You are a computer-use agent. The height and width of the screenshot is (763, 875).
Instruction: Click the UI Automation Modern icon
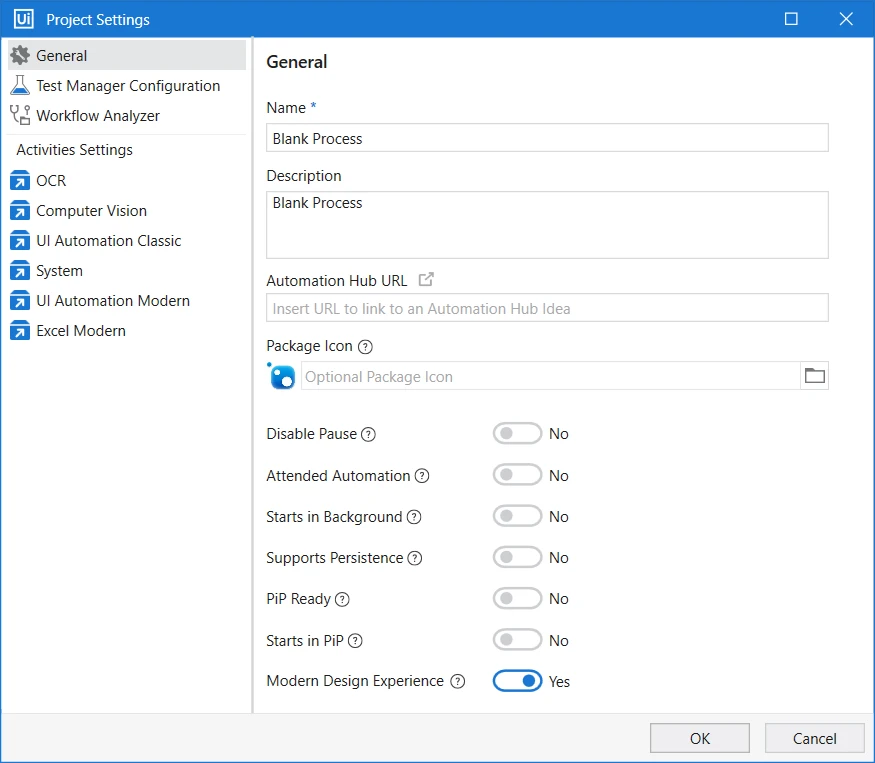[20, 300]
